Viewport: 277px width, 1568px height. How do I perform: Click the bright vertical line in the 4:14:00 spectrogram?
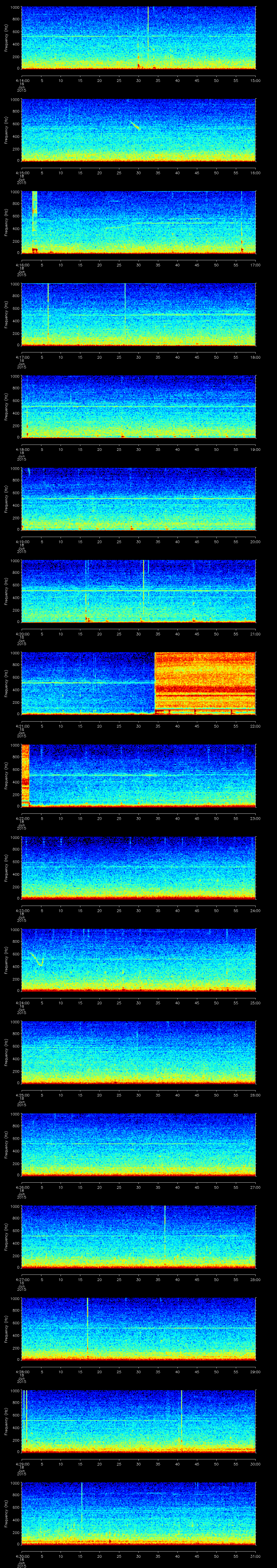pos(148,37)
